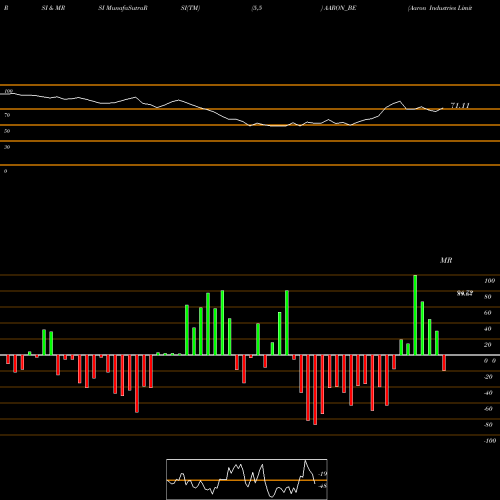The image size is (500, 500).
Task: Click the 0 level label under the RSI chart
Action: click(5, 171)
